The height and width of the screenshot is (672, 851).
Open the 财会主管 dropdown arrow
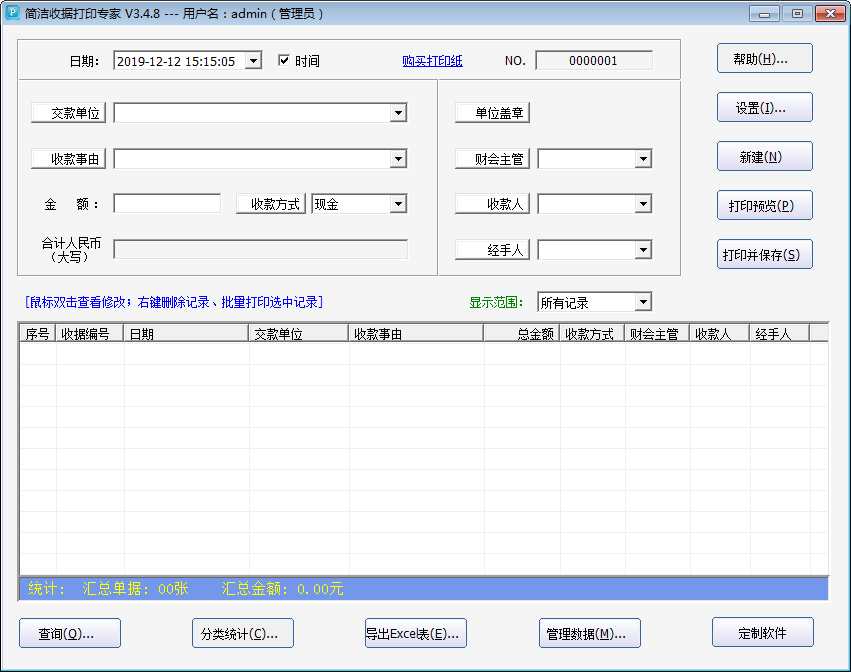coord(643,159)
